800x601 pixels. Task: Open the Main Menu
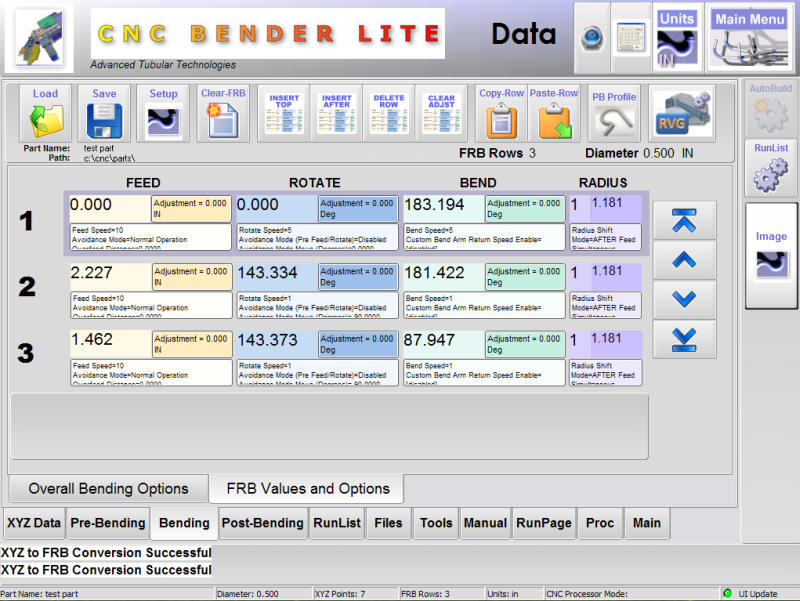click(750, 37)
